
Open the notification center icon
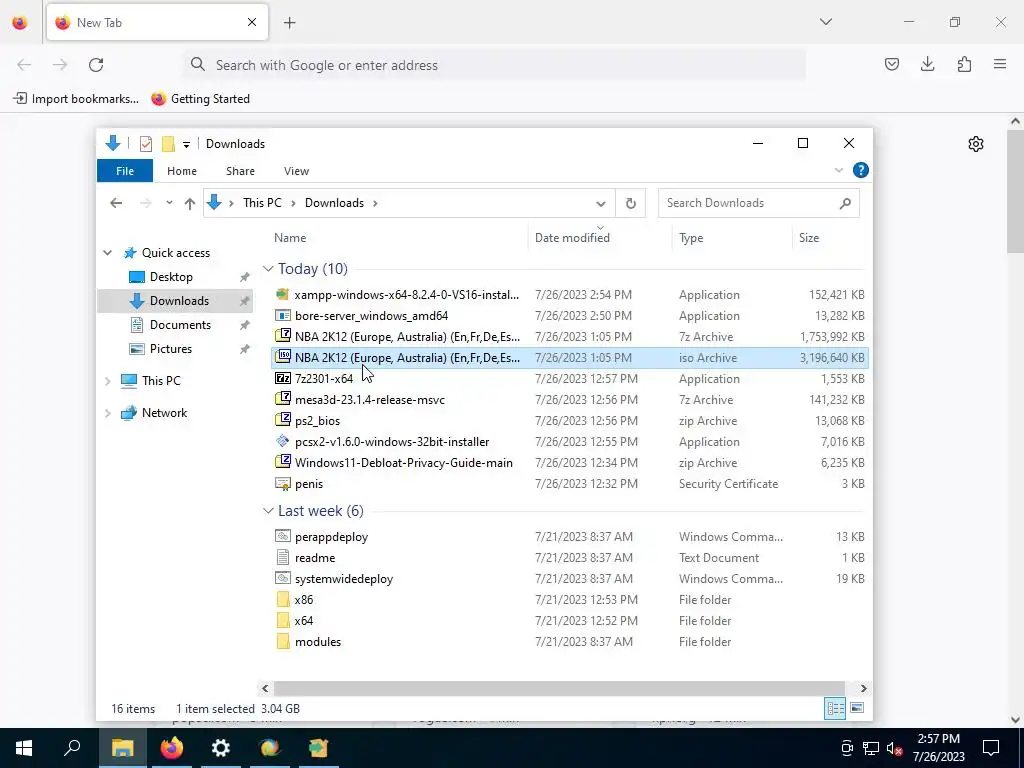(x=991, y=748)
